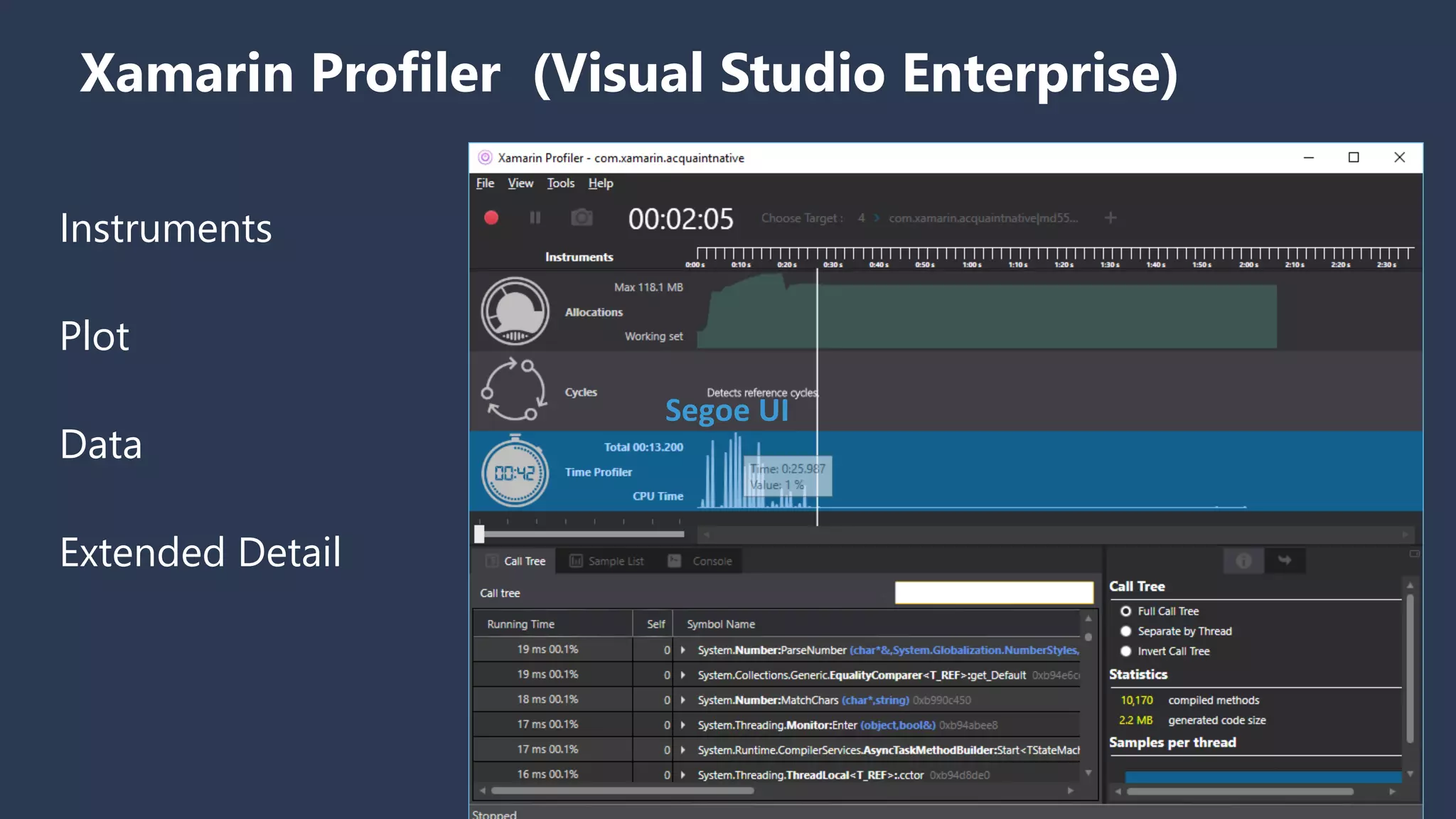Click the '18 ms 00.1%' running time cell
This screenshot has height=819, width=1456.
547,700
